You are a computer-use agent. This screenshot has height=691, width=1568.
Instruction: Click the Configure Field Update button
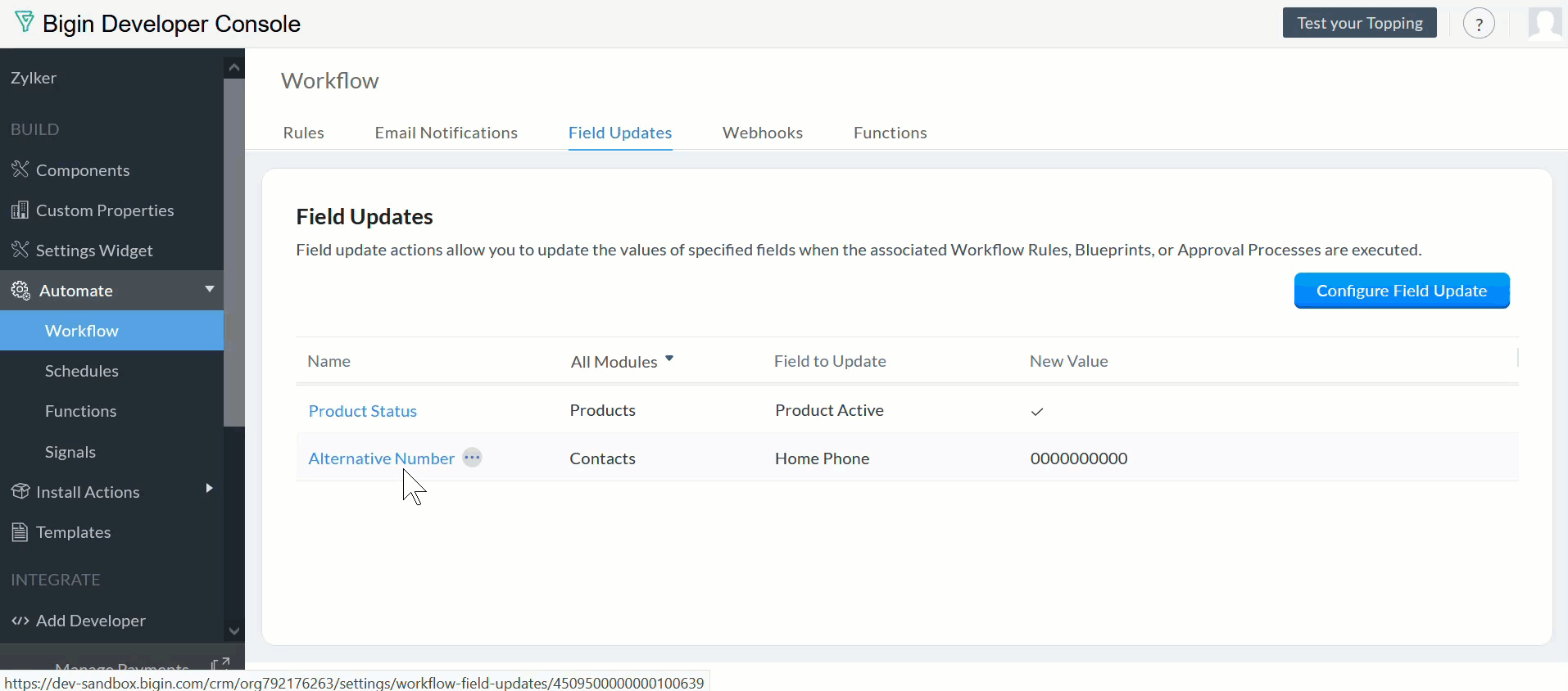pyautogui.click(x=1401, y=291)
